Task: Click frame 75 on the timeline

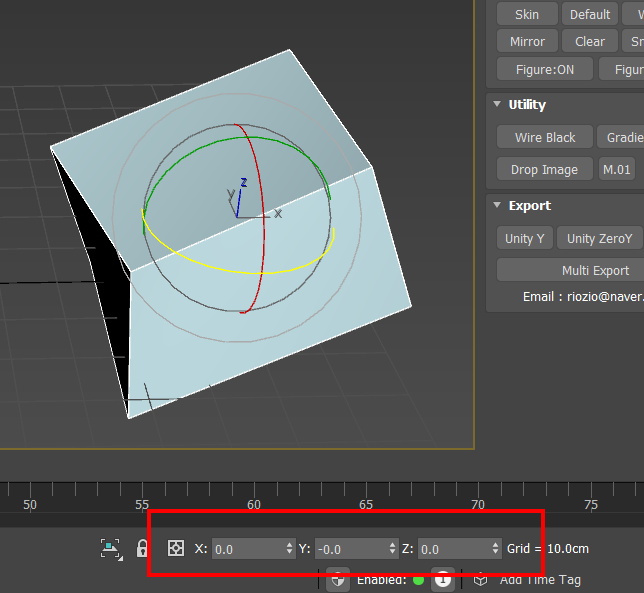Action: [591, 504]
